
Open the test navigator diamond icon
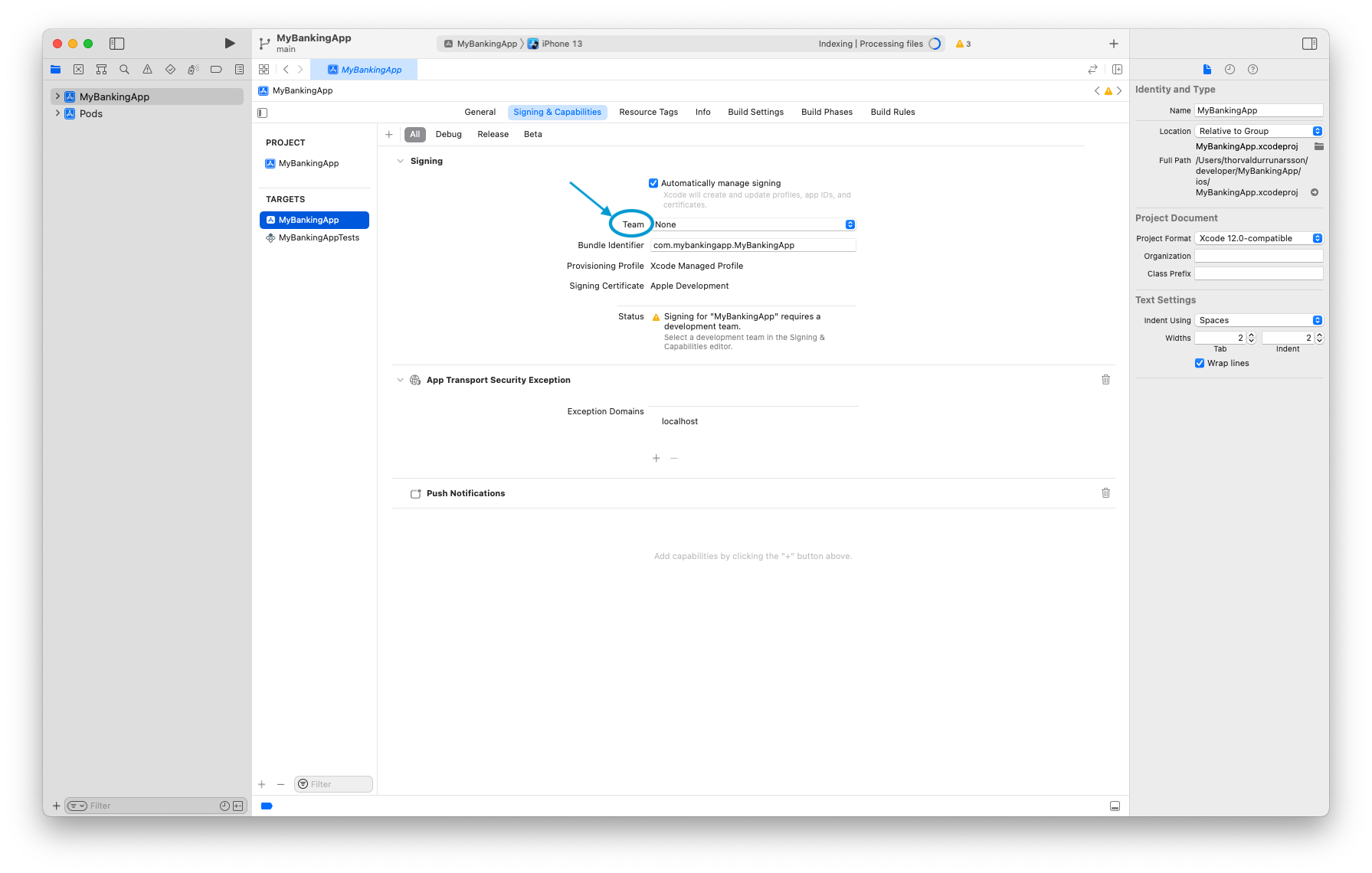[x=170, y=70]
